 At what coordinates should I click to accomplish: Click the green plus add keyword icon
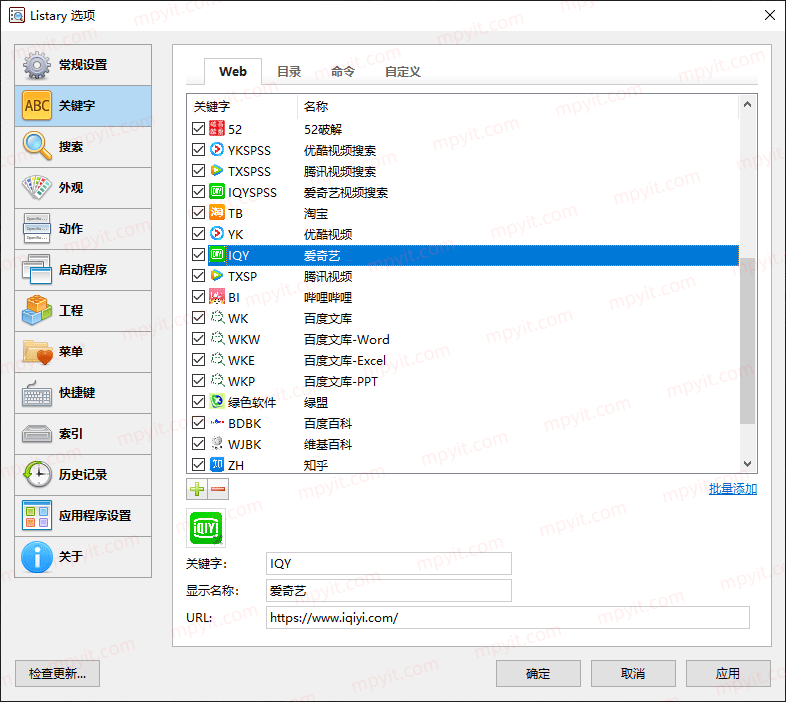[x=197, y=489]
